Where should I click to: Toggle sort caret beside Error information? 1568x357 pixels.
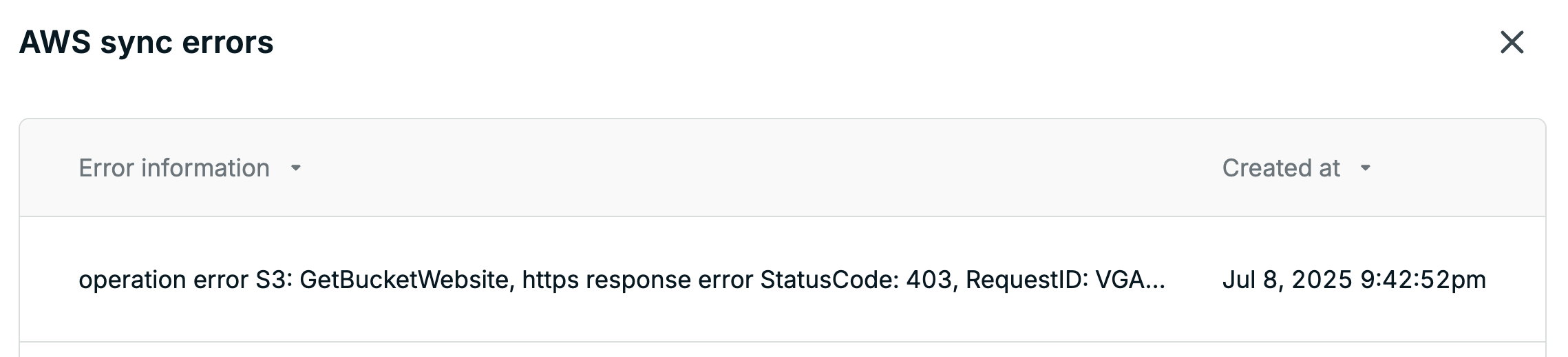(x=296, y=168)
